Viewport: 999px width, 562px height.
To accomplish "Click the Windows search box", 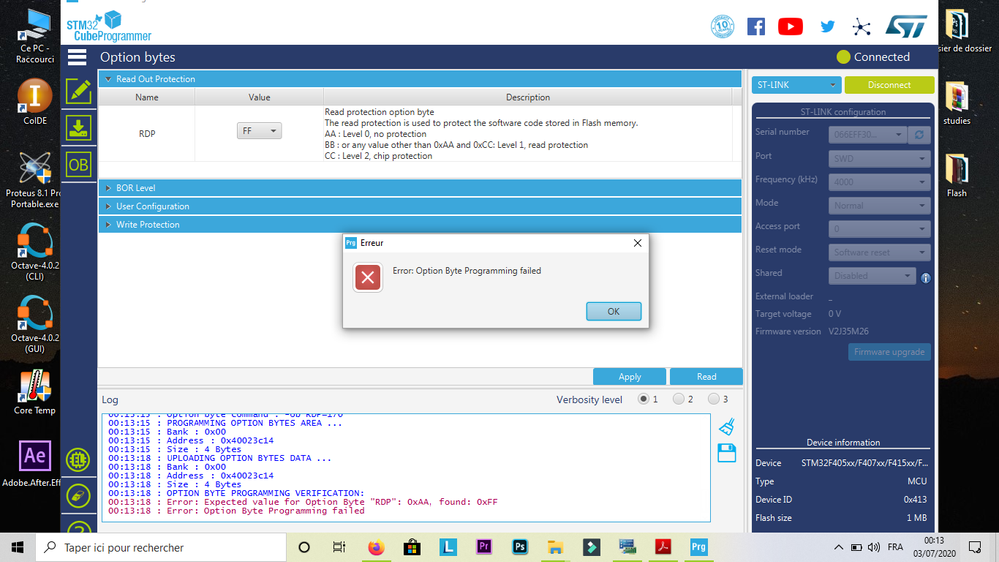I will click(x=161, y=547).
